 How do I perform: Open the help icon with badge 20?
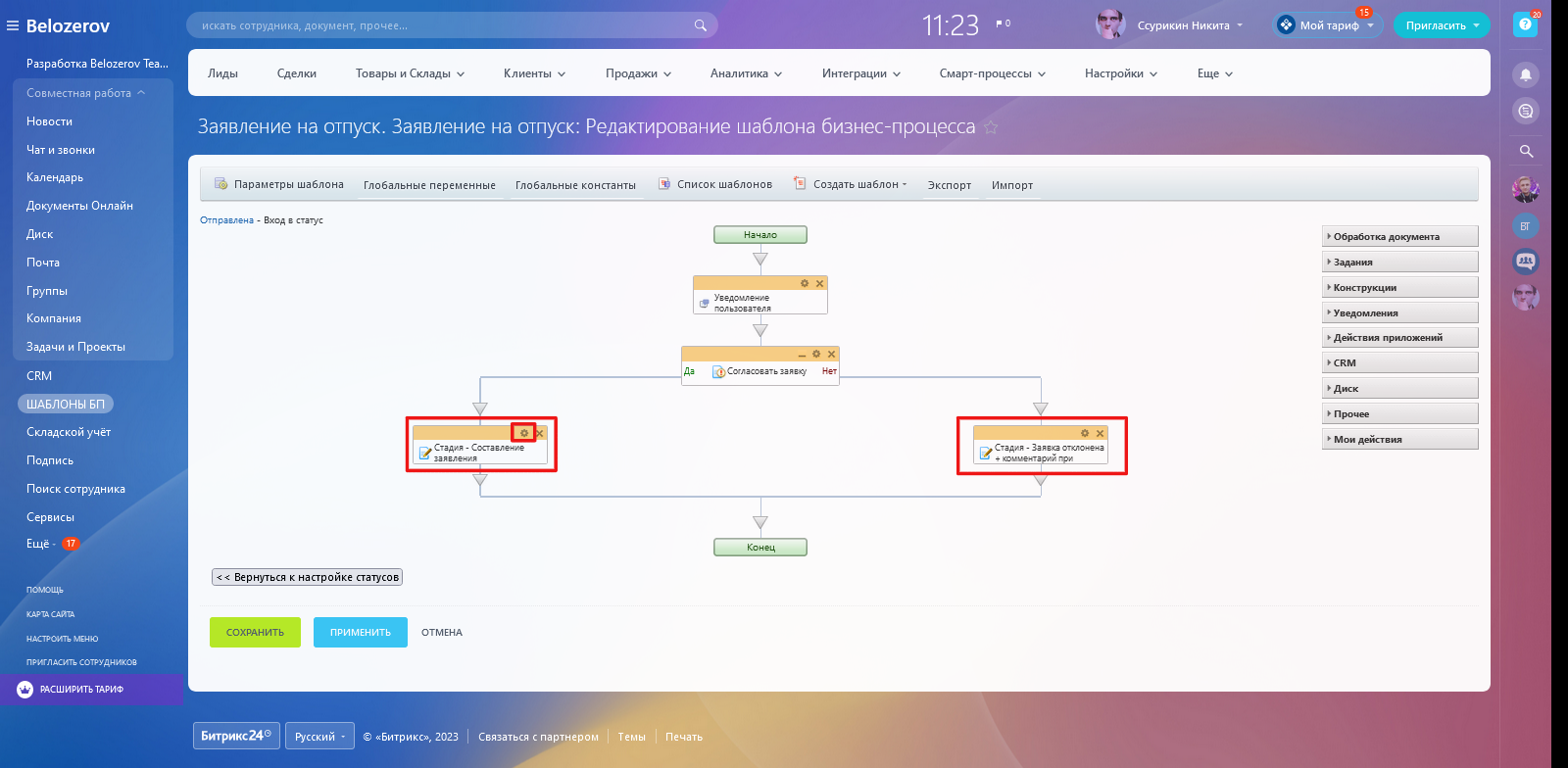[x=1525, y=24]
